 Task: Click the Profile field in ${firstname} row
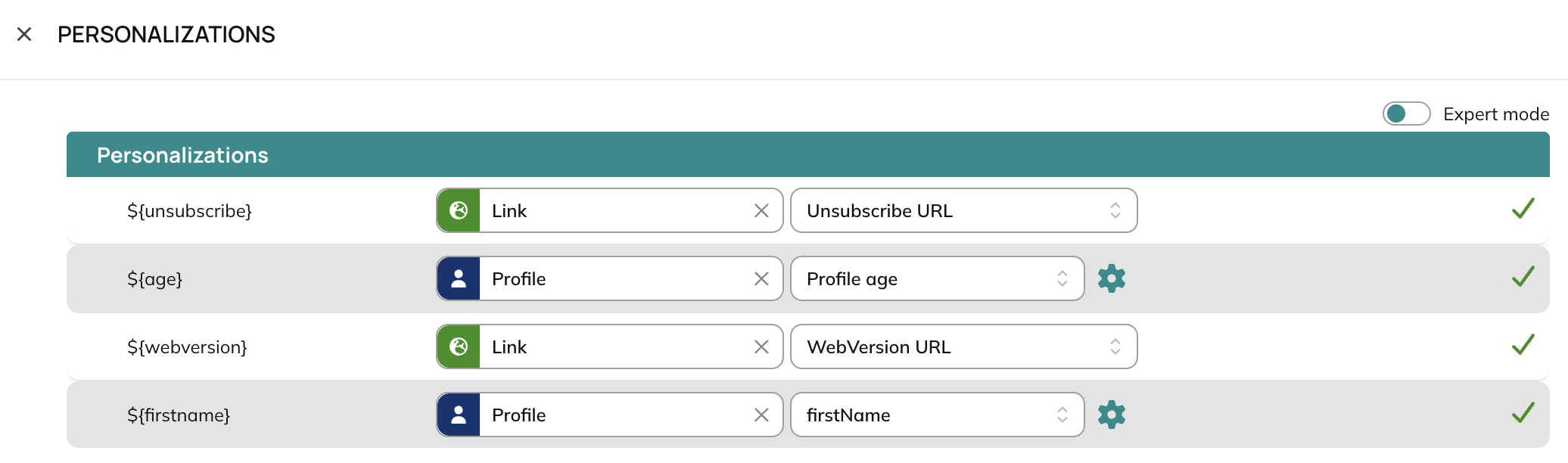pyautogui.click(x=610, y=415)
